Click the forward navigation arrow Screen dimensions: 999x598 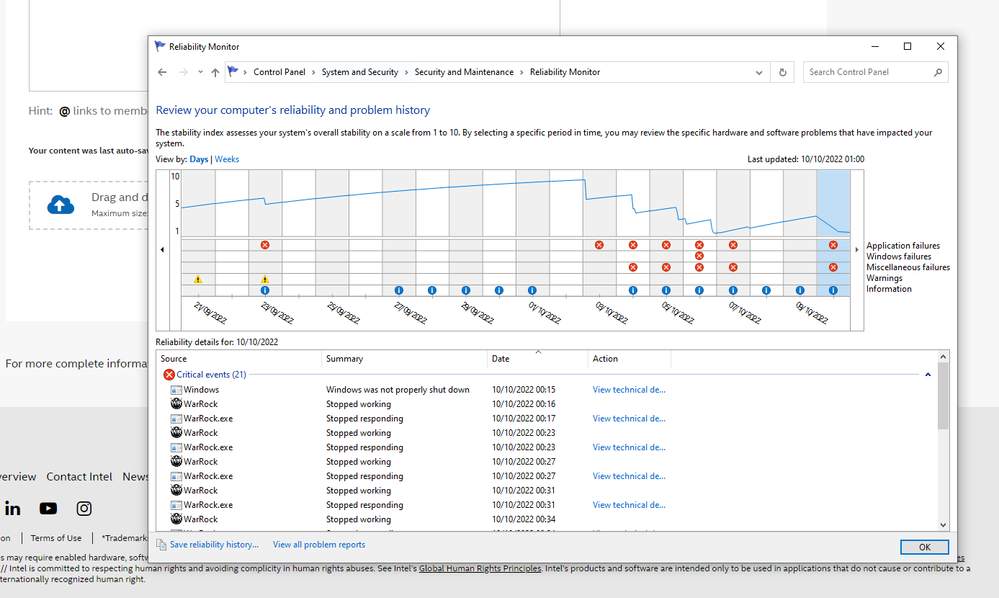183,73
